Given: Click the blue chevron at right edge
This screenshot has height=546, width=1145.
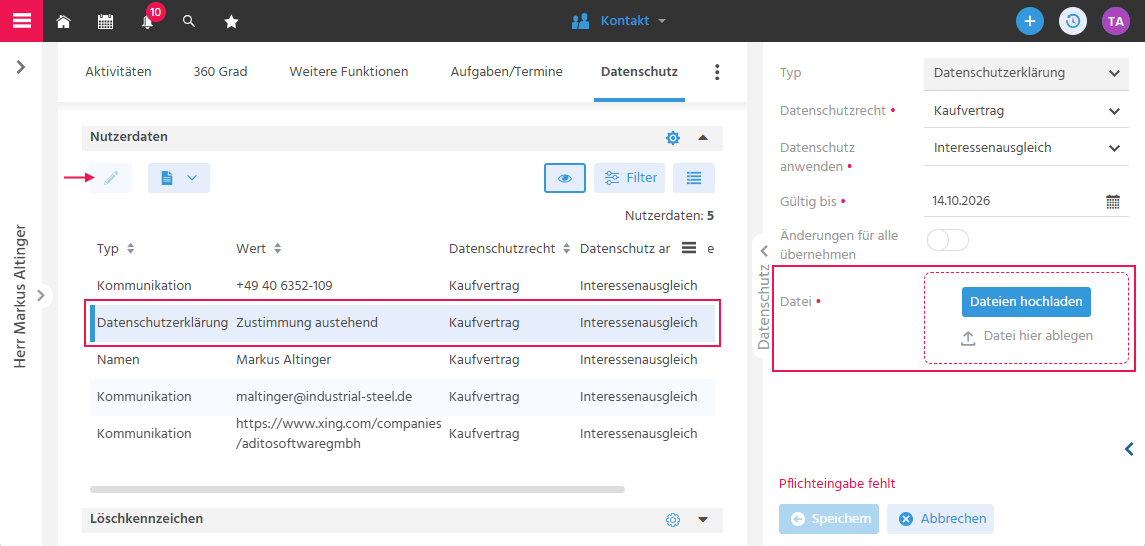Looking at the screenshot, I should click(1129, 448).
